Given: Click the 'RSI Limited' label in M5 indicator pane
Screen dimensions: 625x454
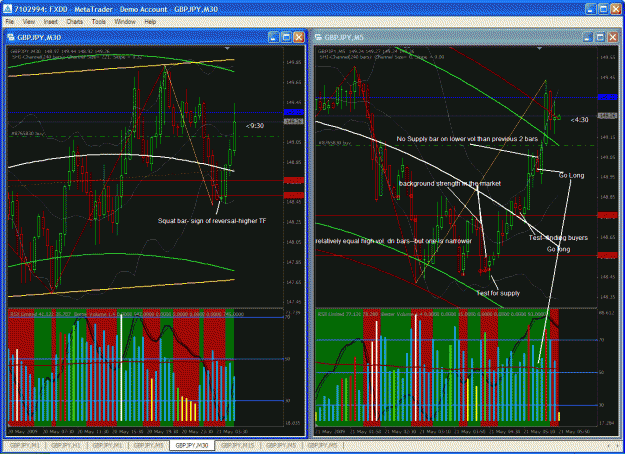Looking at the screenshot, I should point(330,314).
